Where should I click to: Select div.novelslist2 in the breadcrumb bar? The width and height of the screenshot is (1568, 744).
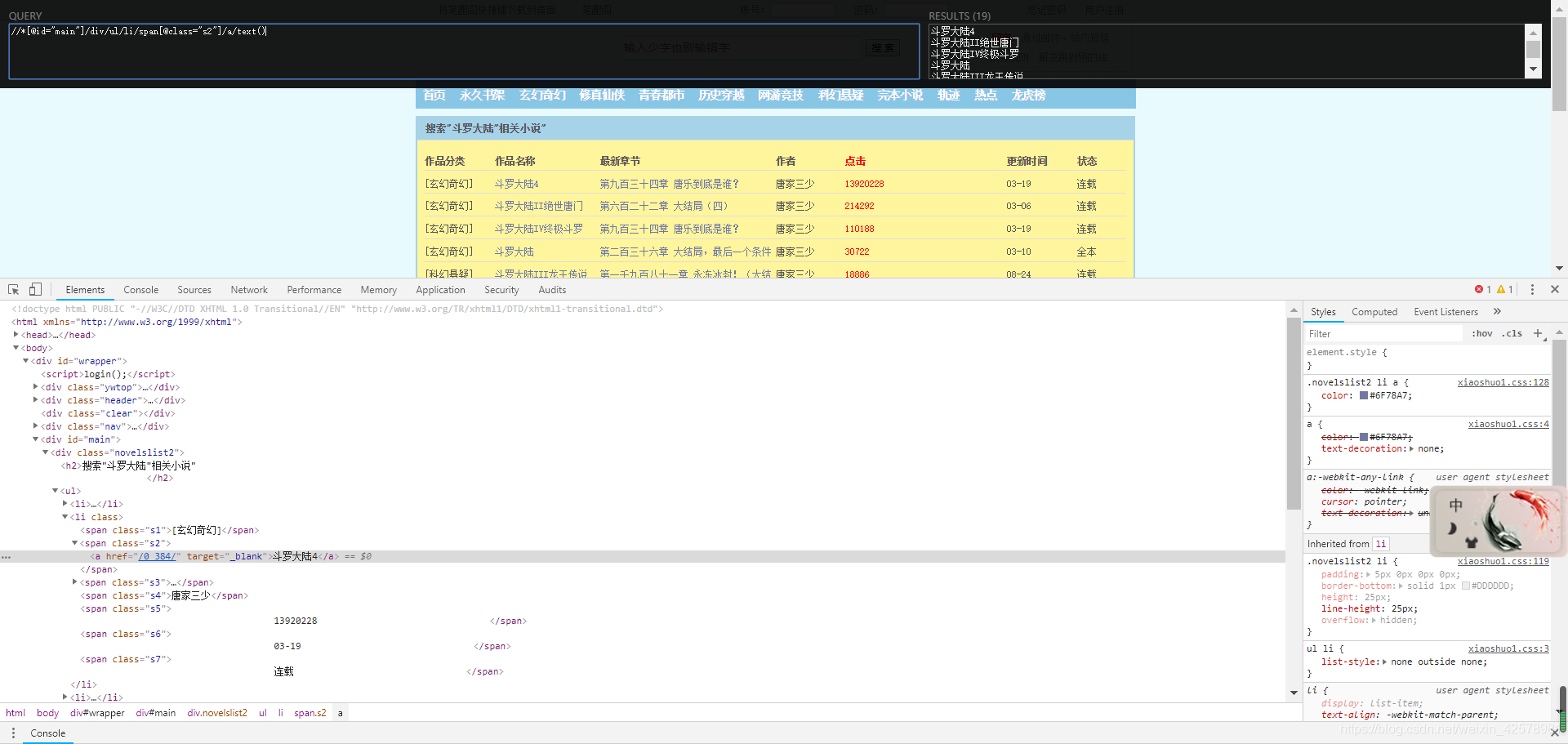(x=217, y=713)
